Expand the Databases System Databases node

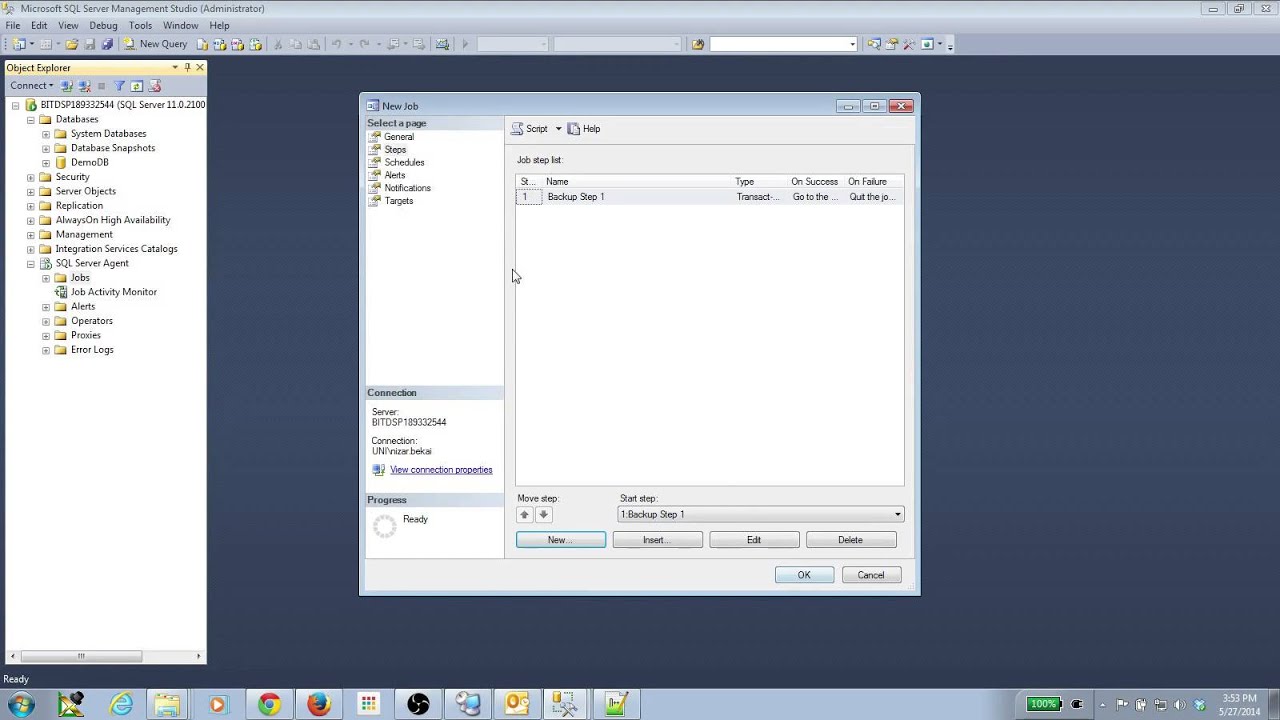tap(46, 134)
